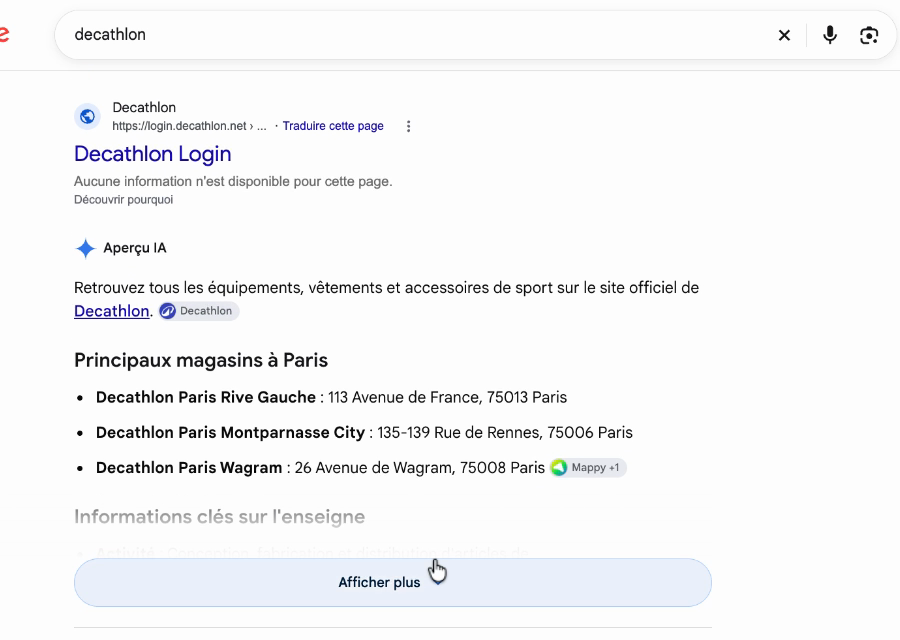Click the globe favicon beside Decathlon result

[x=87, y=117]
